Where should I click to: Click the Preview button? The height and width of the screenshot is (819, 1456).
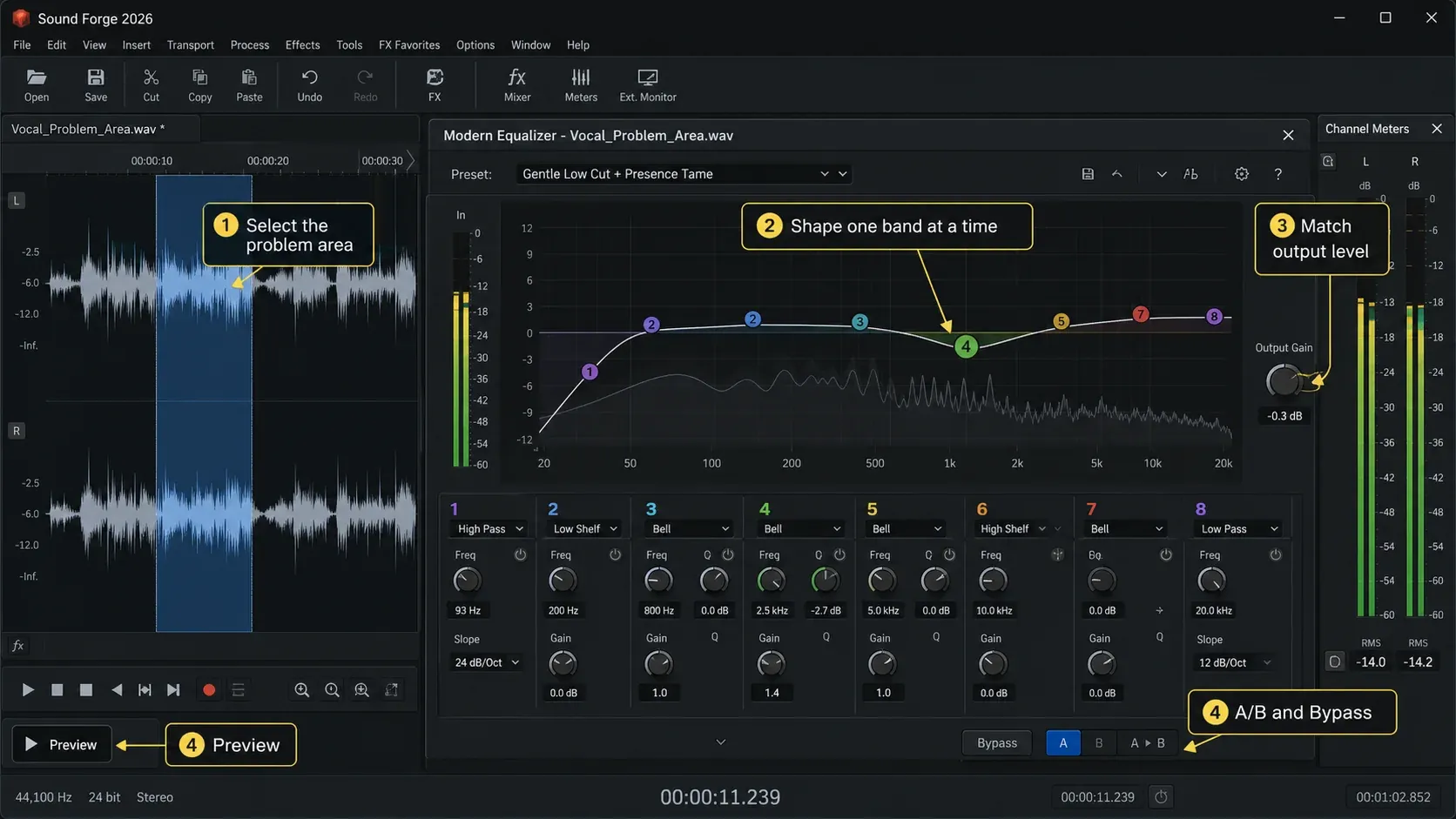[62, 744]
